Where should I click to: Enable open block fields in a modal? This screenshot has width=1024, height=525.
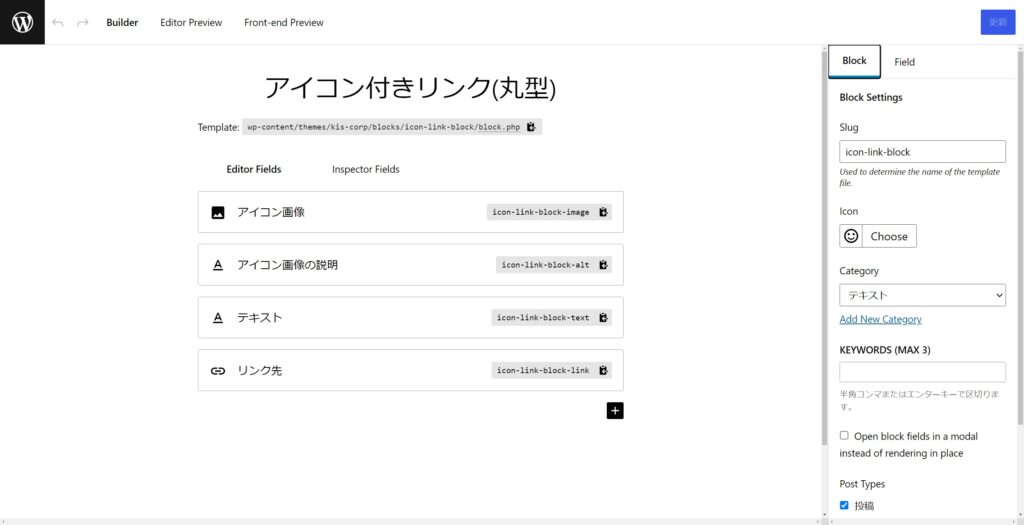pos(844,436)
